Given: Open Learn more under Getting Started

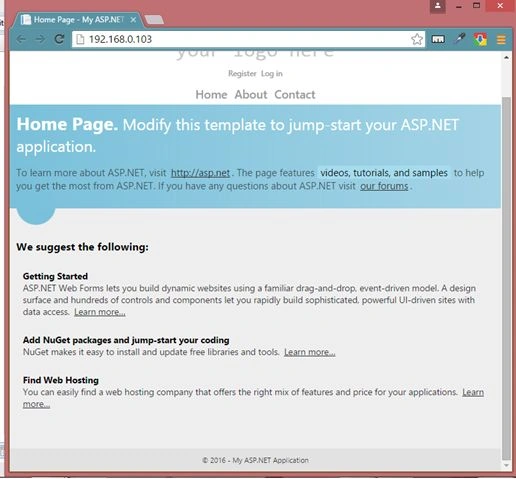Looking at the screenshot, I should tap(100, 312).
